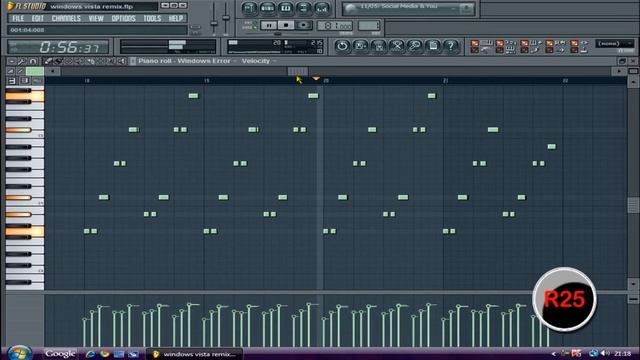Click the wrench project info icon

point(415,46)
